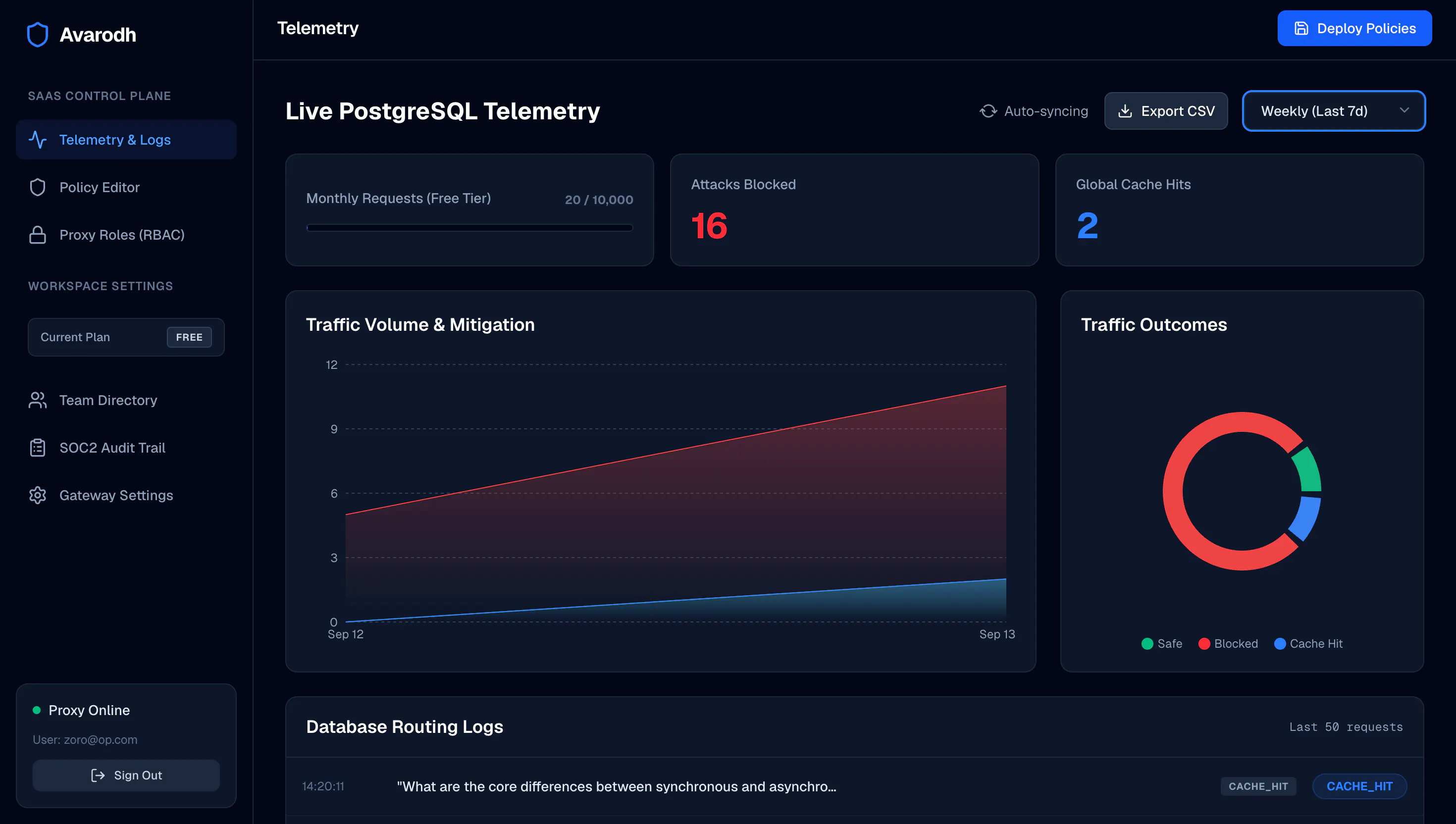This screenshot has width=1456, height=824.
Task: Click the SOC2 Audit Trail clipboard icon
Action: pyautogui.click(x=37, y=448)
